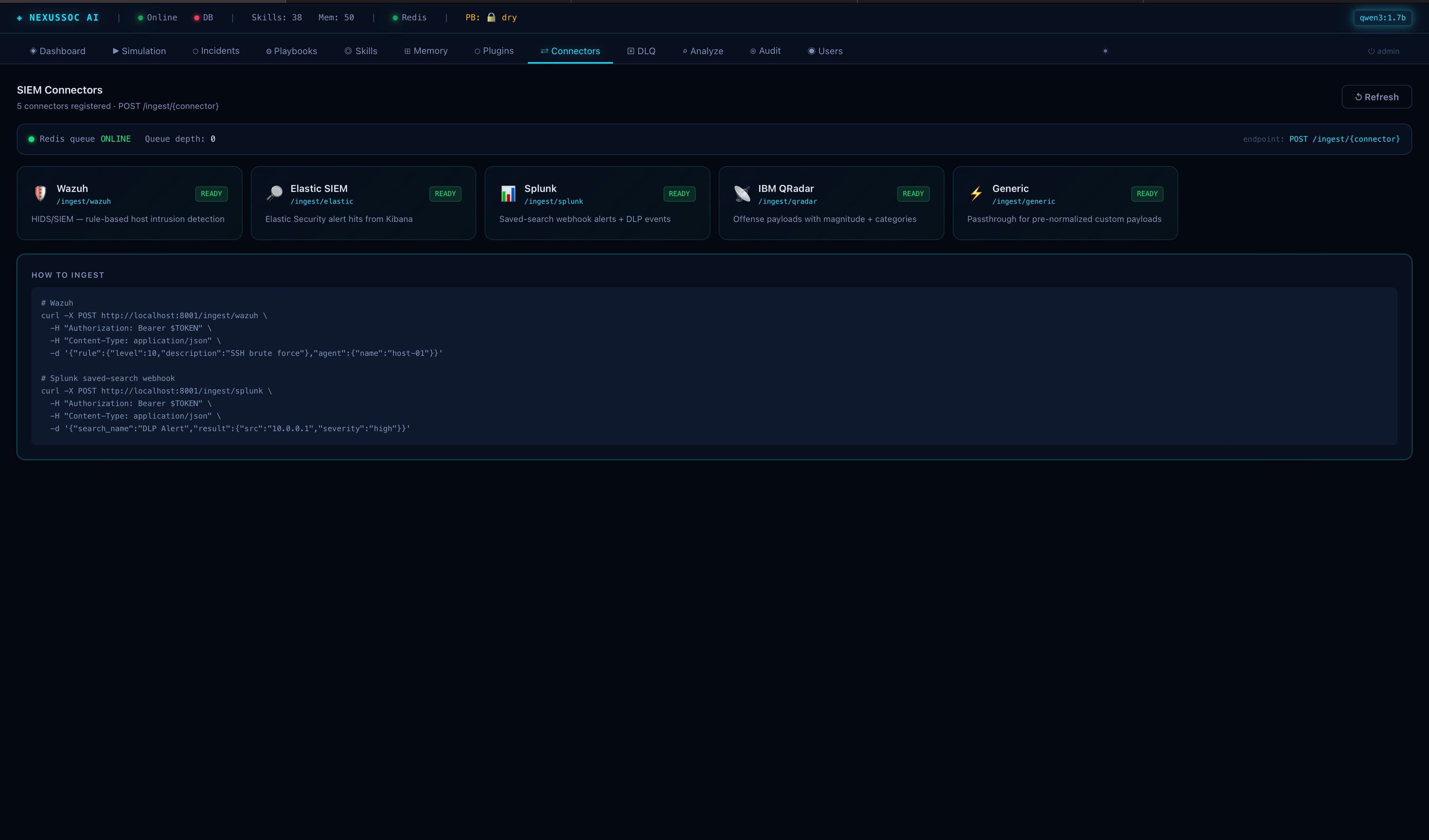Go to the Analyze tab

[703, 51]
